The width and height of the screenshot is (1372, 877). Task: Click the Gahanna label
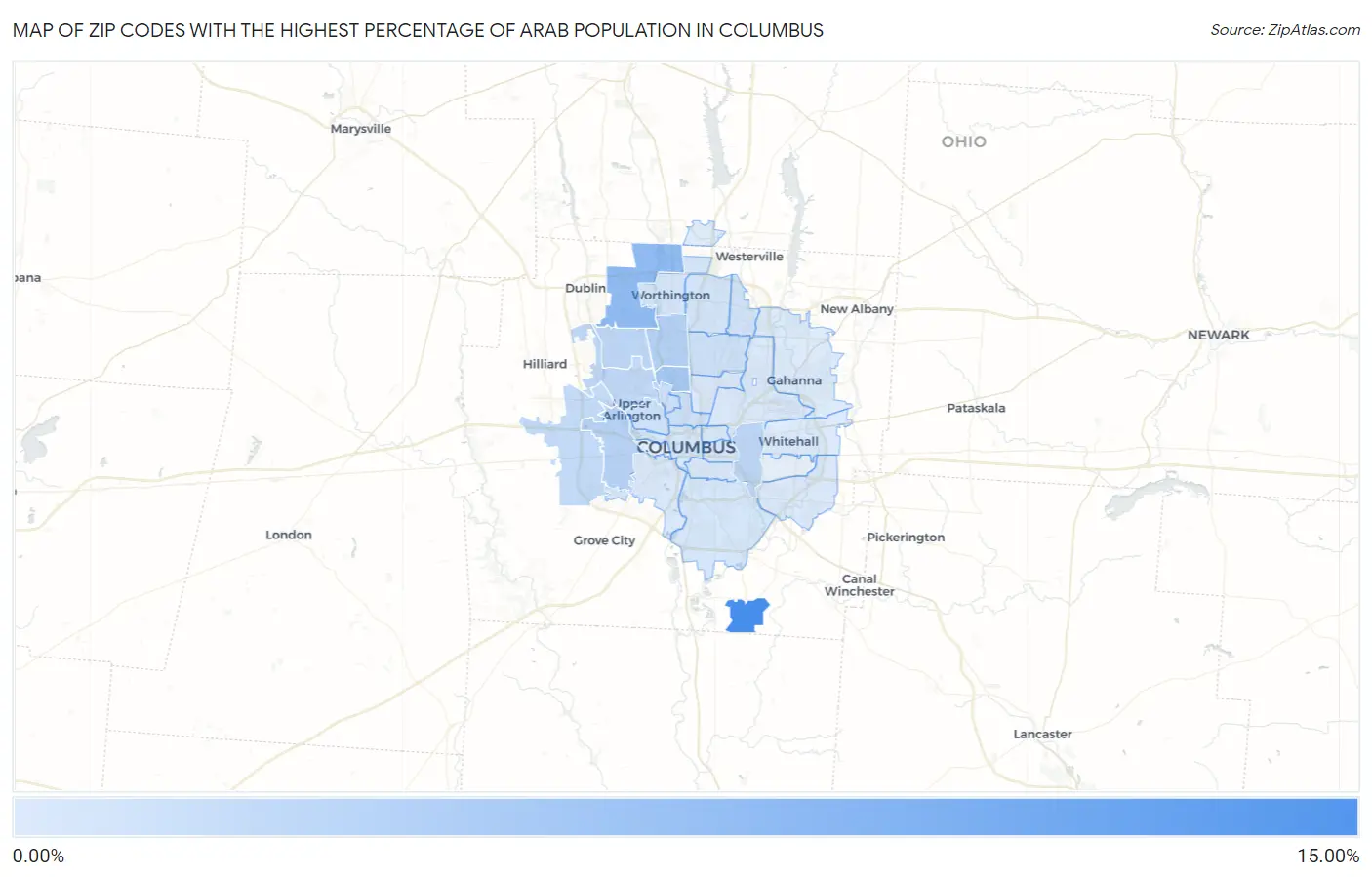click(793, 380)
